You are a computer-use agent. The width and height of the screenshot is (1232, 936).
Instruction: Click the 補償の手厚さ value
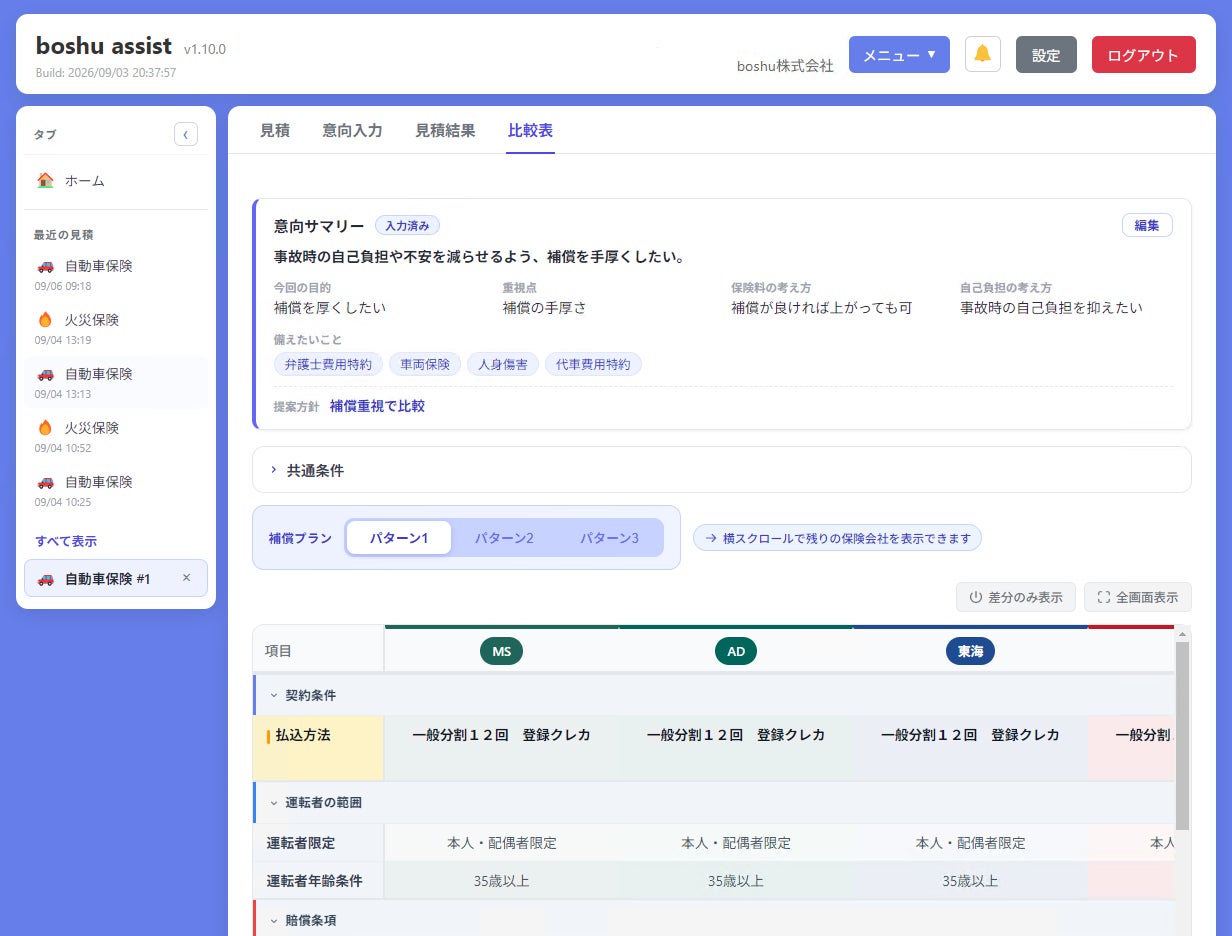pos(544,308)
